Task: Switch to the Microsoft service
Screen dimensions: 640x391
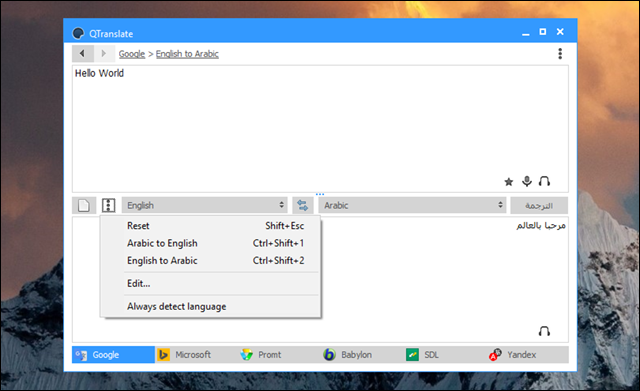Action: 196,355
